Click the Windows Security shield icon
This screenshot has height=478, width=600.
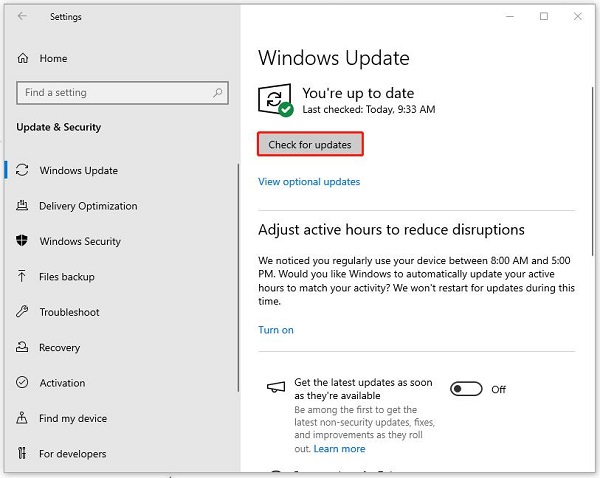22,241
